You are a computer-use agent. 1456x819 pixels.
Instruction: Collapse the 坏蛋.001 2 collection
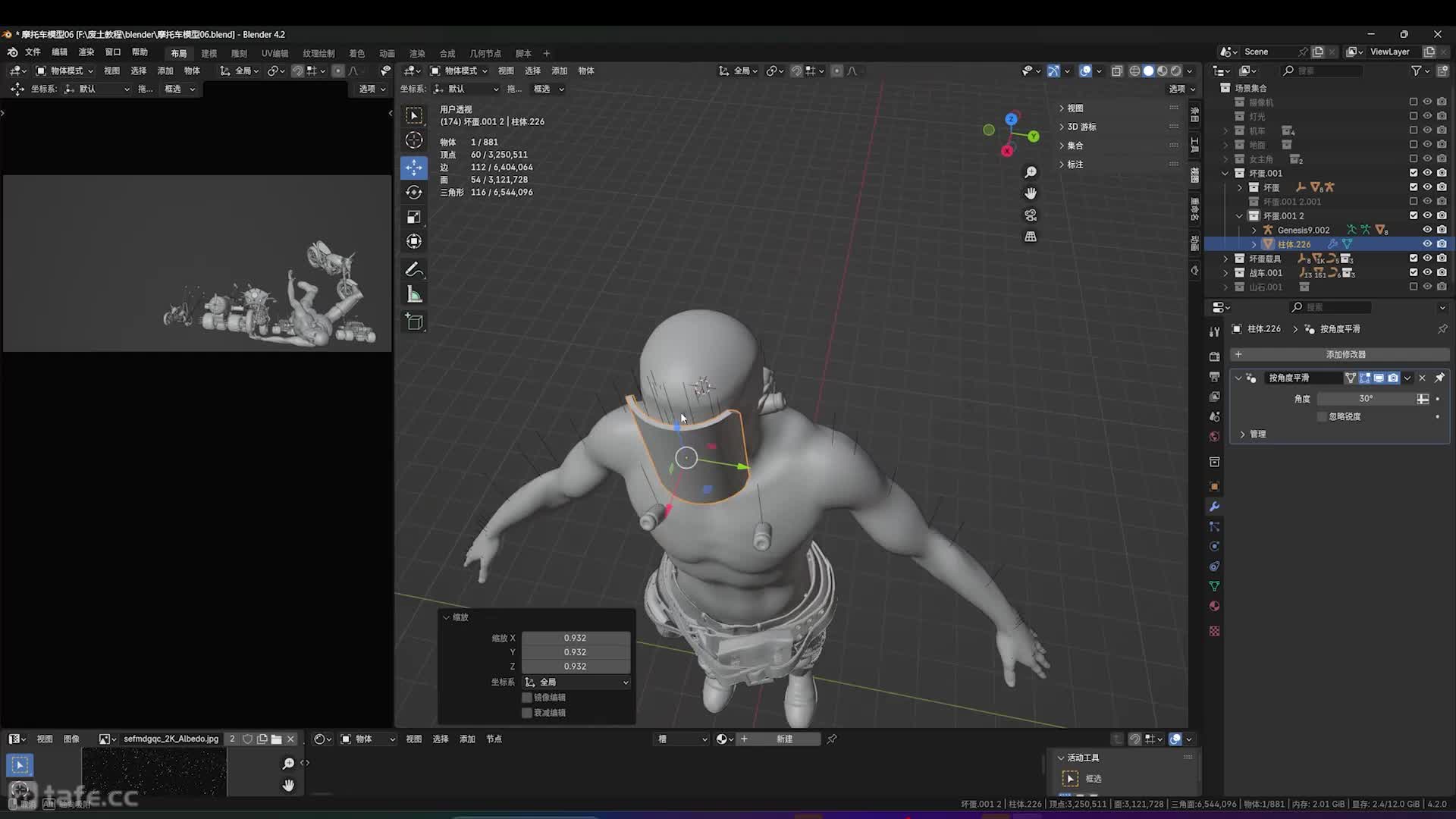[1240, 216]
